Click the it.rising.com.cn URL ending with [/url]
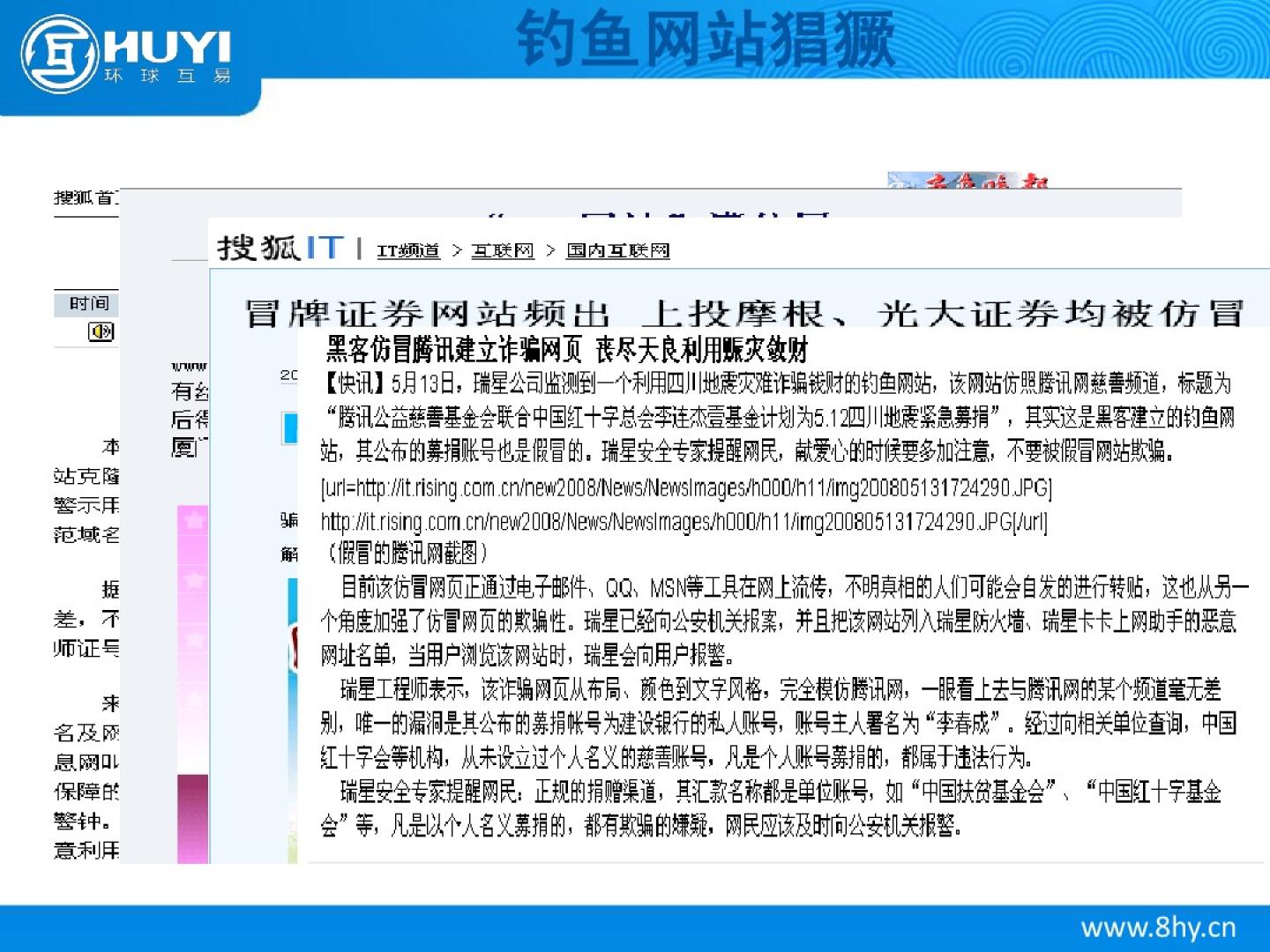The height and width of the screenshot is (952, 1270). pos(684,522)
